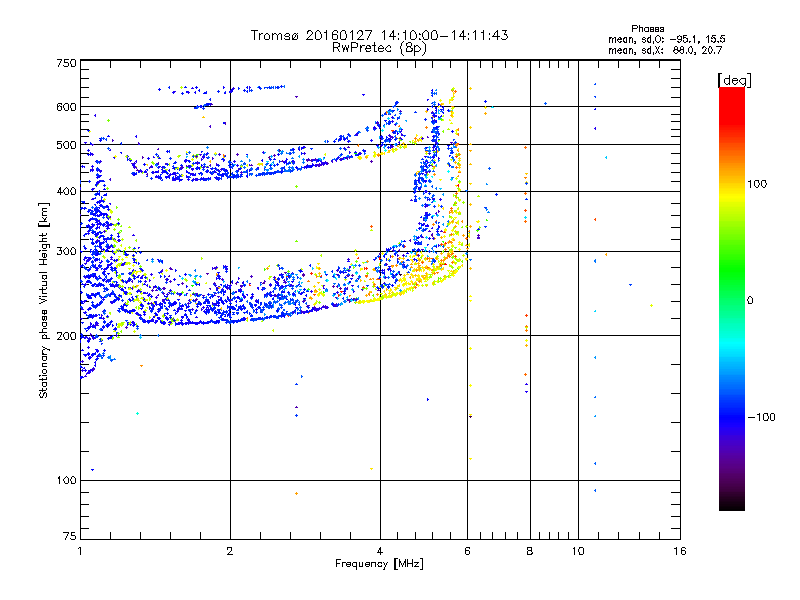This screenshot has height=600, width=800.
Task: Click the '[deg]' colorbar unit label
Action: [734, 80]
